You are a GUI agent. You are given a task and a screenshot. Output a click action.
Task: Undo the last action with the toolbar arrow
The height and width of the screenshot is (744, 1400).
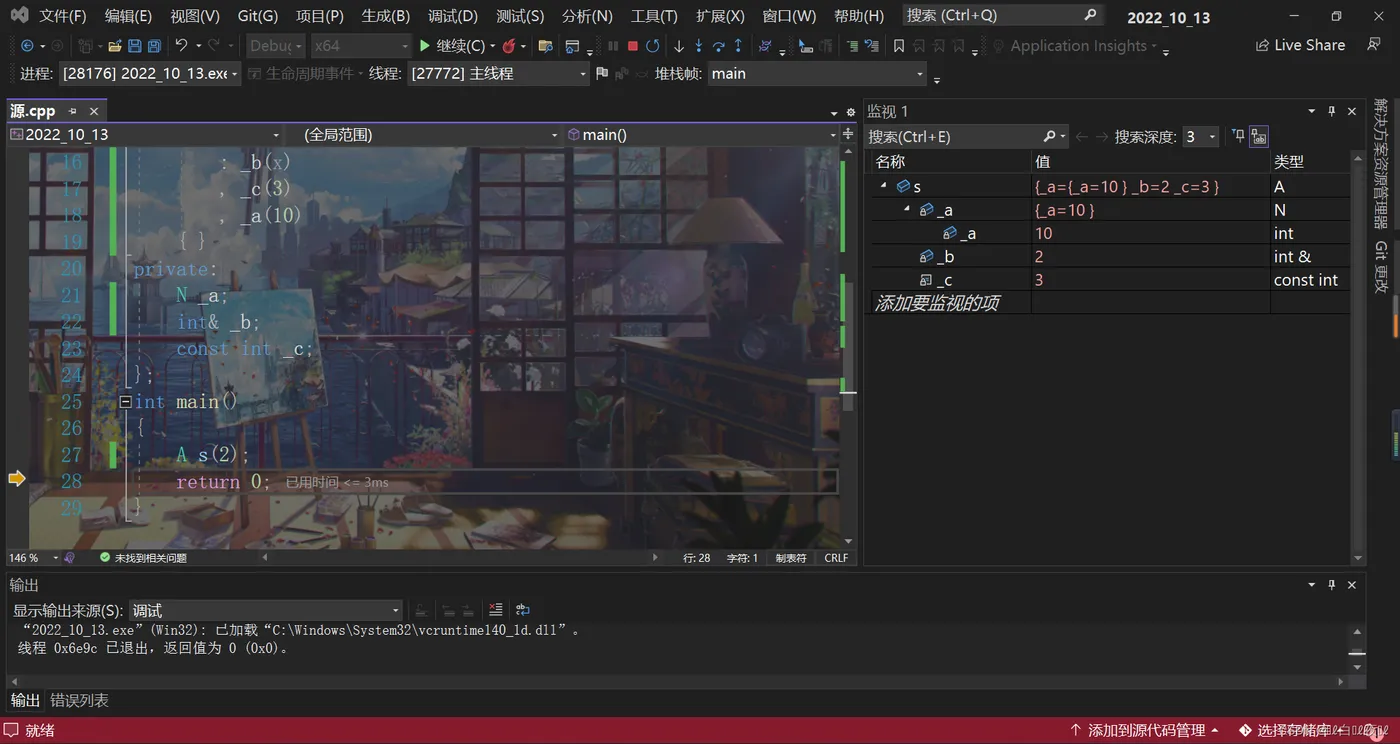pos(181,46)
